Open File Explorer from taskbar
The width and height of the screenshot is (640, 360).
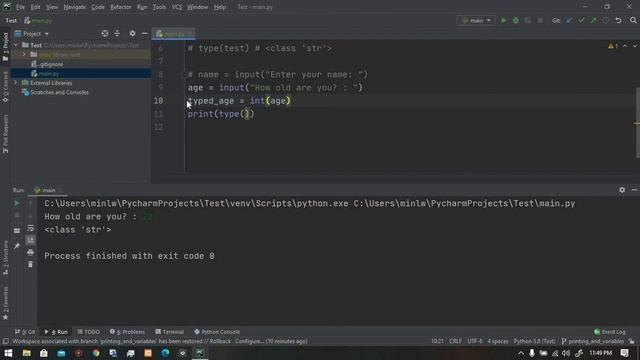[27, 353]
